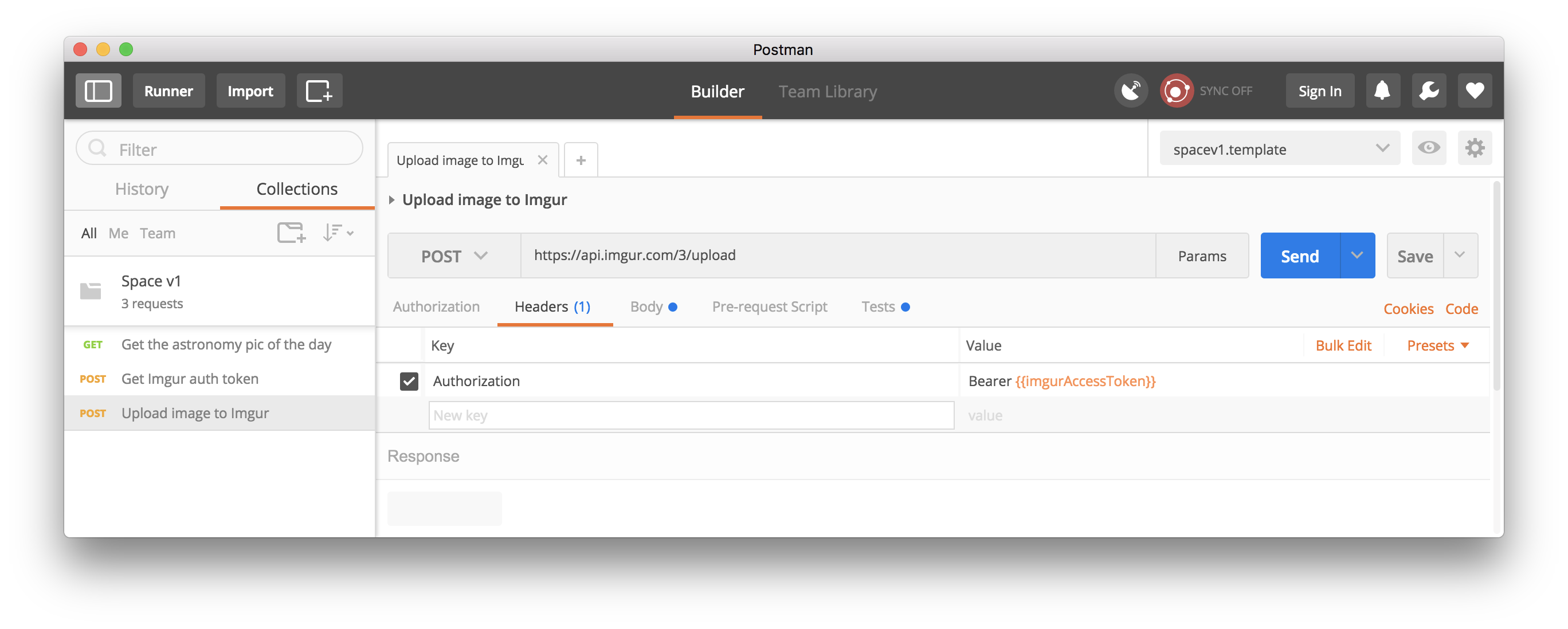The width and height of the screenshot is (1568, 629).
Task: Click the new collection folder icon
Action: point(291,233)
